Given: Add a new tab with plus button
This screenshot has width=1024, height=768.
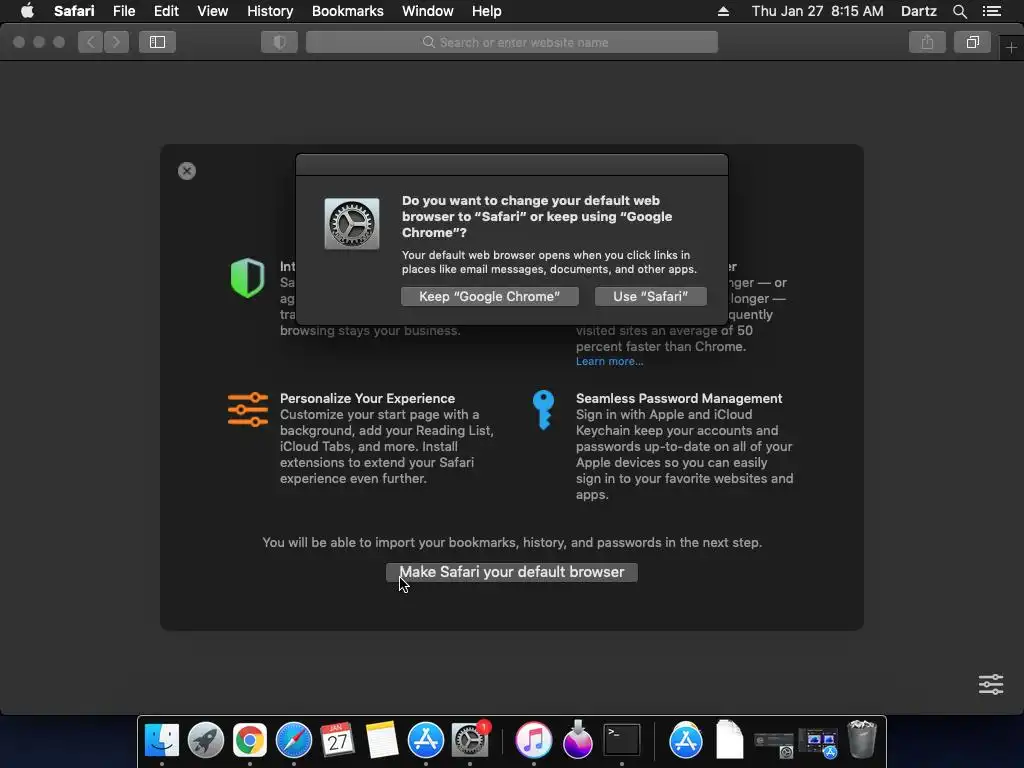Looking at the screenshot, I should point(1011,48).
